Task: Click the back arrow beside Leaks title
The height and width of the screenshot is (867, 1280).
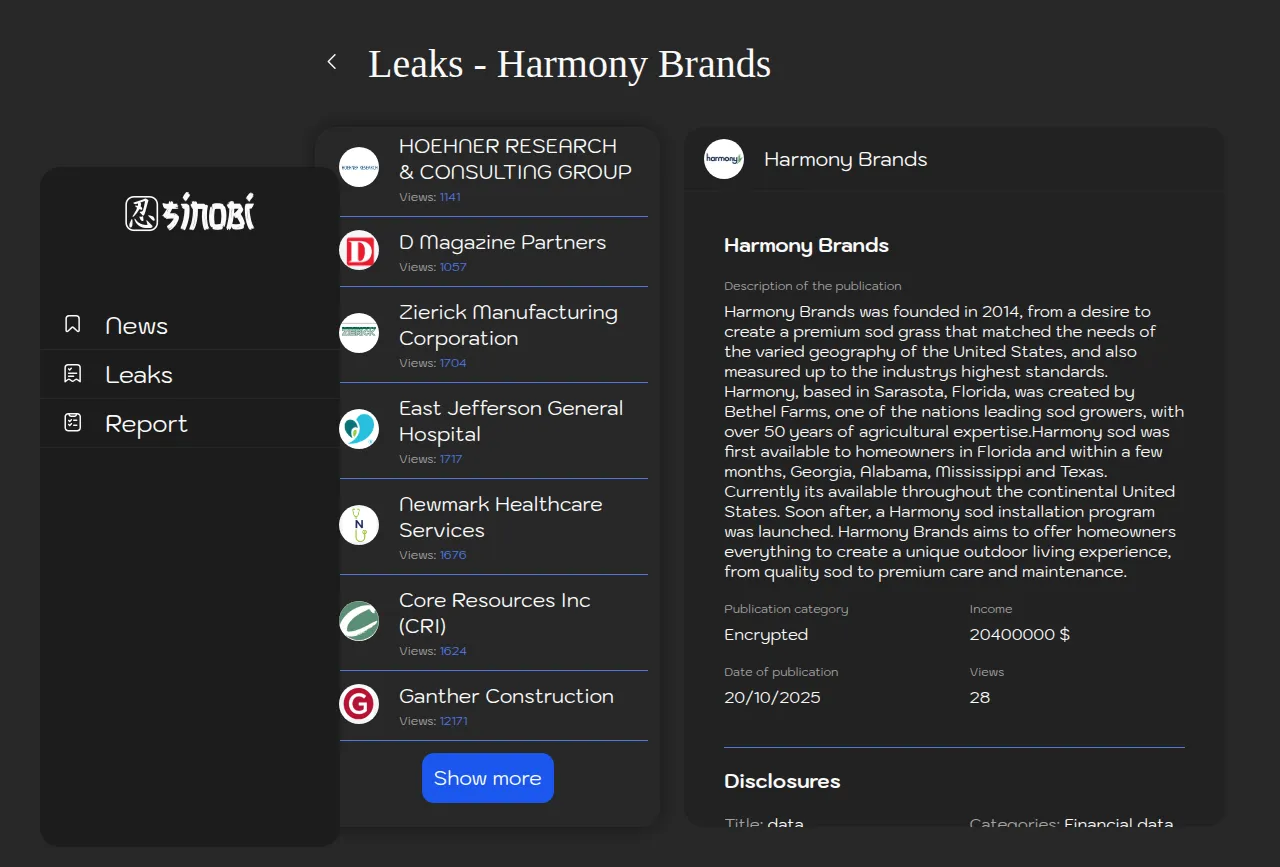Action: pyautogui.click(x=332, y=62)
